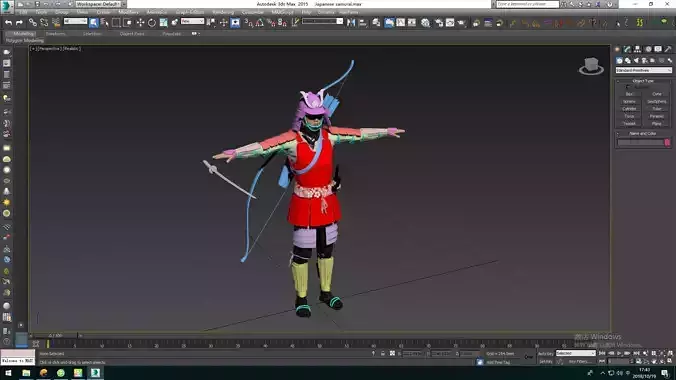Toggle Percent Snap icon

tap(271, 22)
